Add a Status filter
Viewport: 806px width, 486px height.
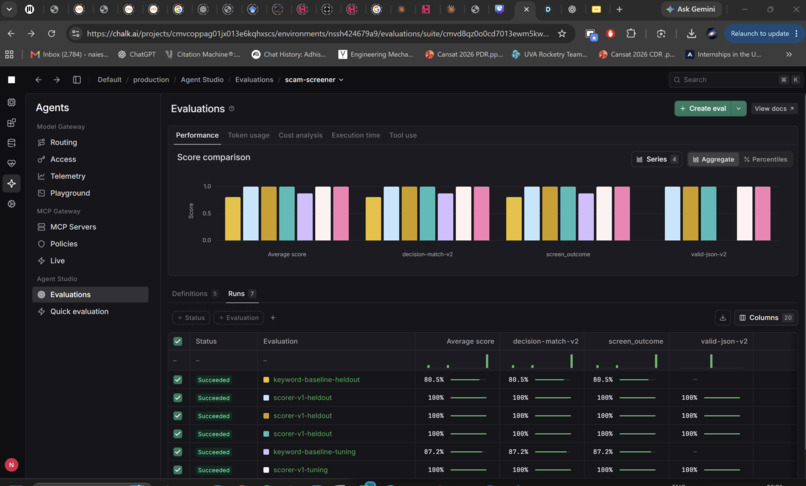point(191,318)
